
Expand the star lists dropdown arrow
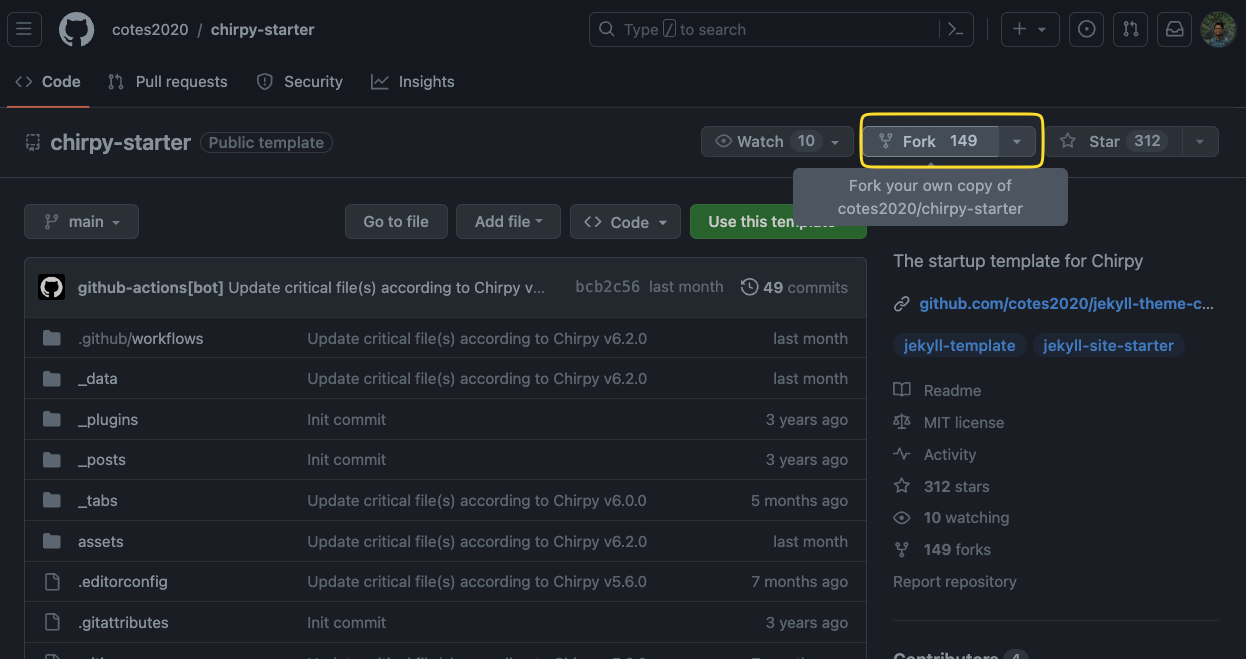click(x=1200, y=142)
